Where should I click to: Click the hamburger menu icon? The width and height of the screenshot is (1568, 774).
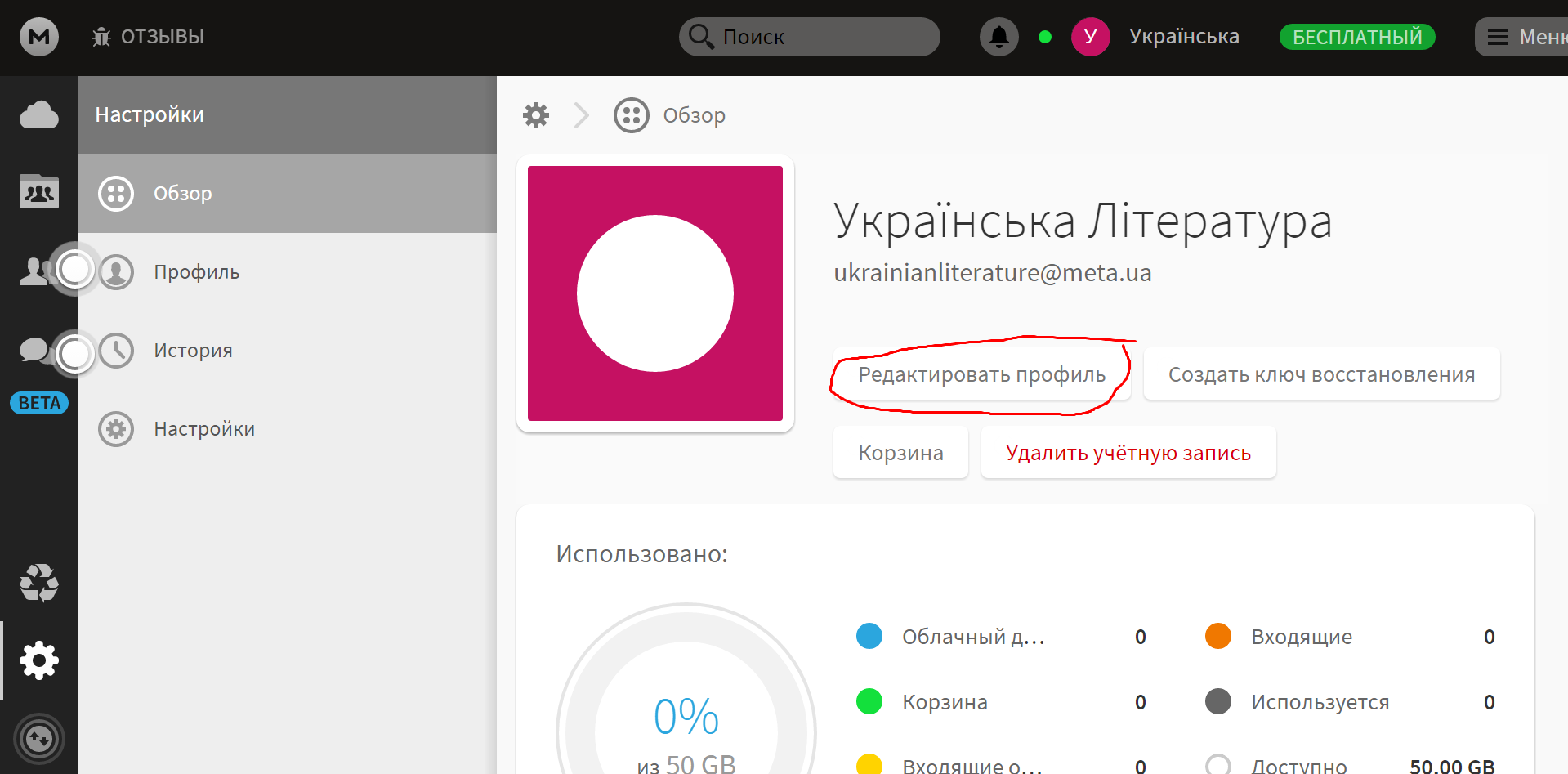tap(1497, 37)
